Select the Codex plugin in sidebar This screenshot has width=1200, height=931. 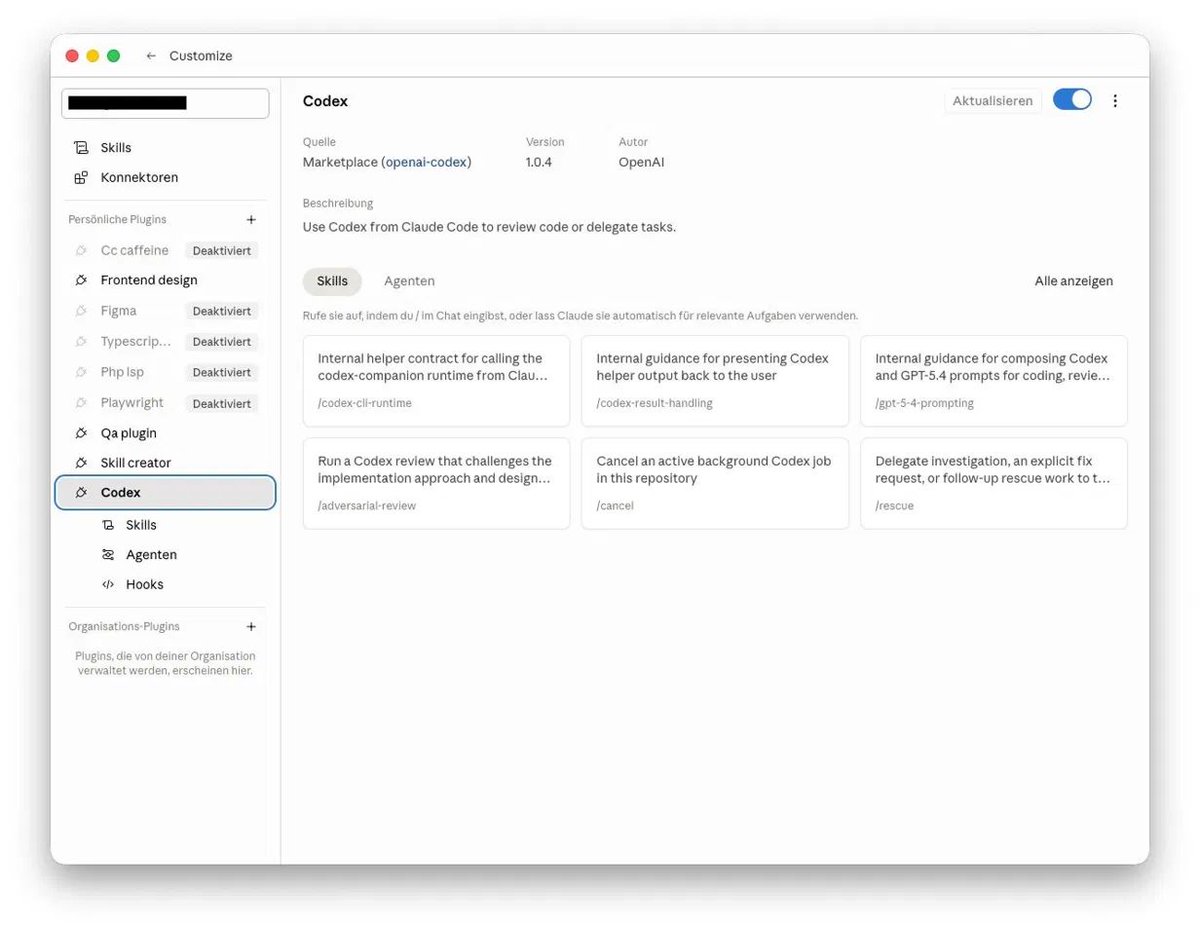click(x=165, y=493)
